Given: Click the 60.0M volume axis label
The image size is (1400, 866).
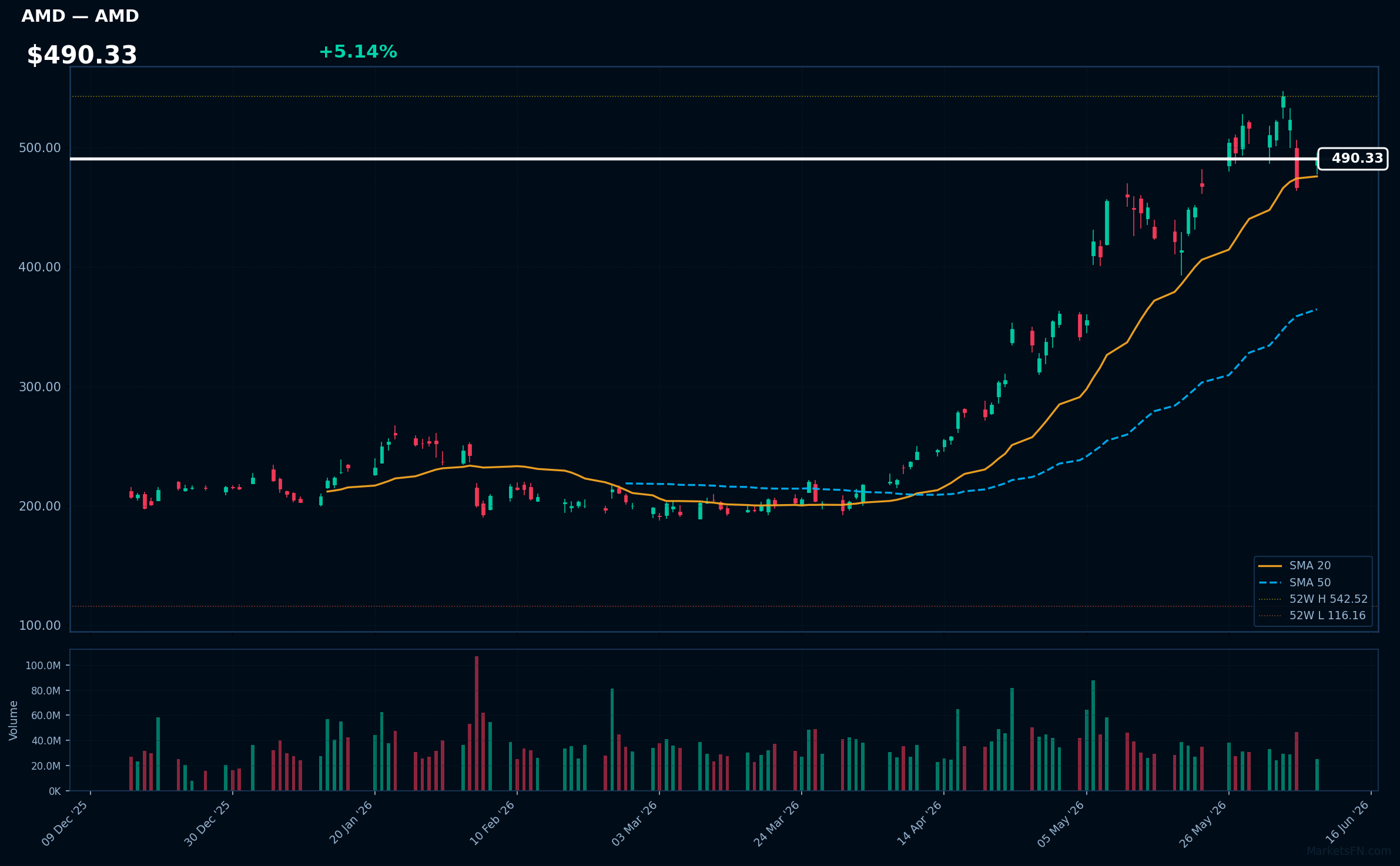Looking at the screenshot, I should [46, 716].
